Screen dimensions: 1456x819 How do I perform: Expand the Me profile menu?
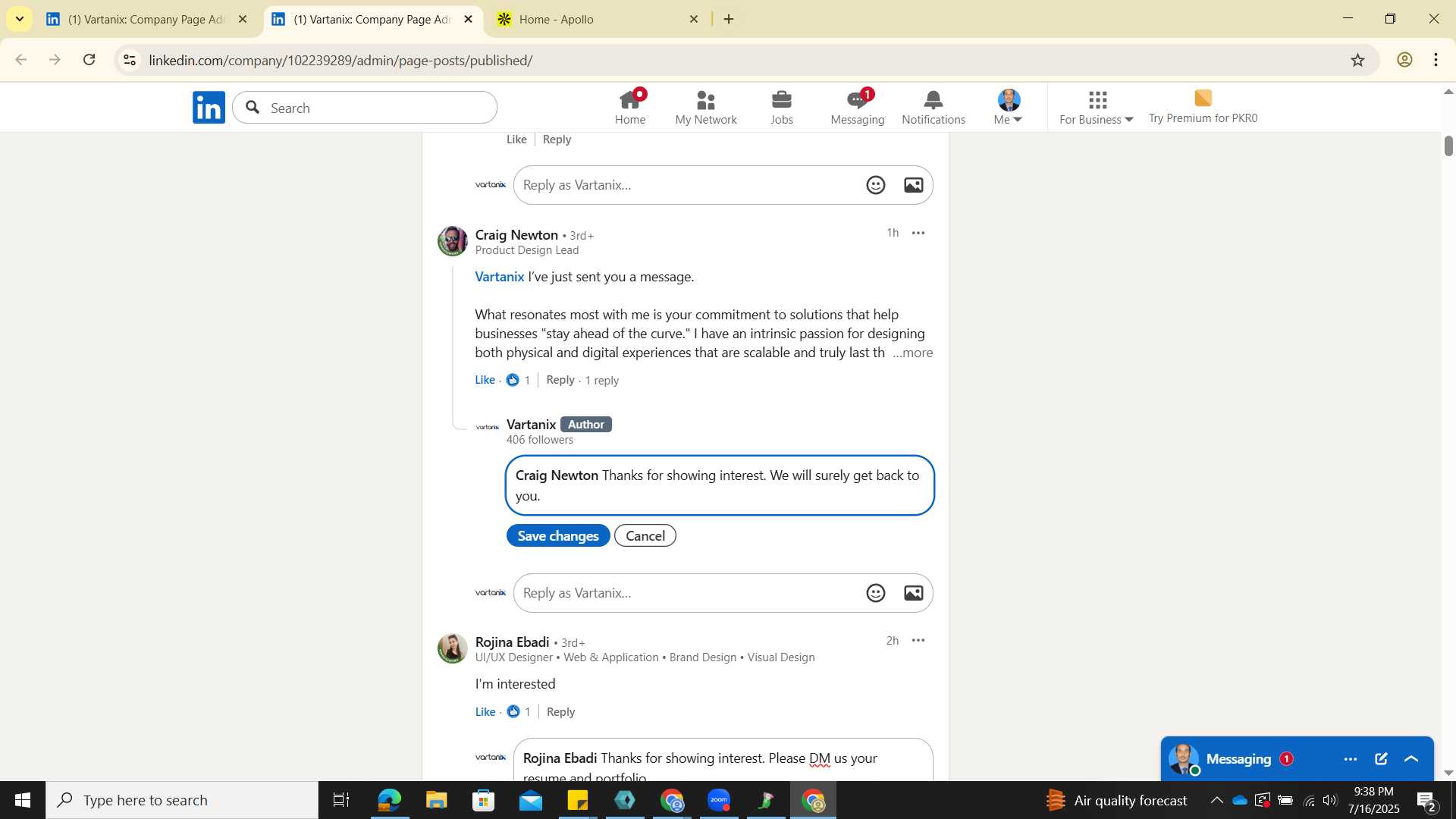click(x=1009, y=107)
